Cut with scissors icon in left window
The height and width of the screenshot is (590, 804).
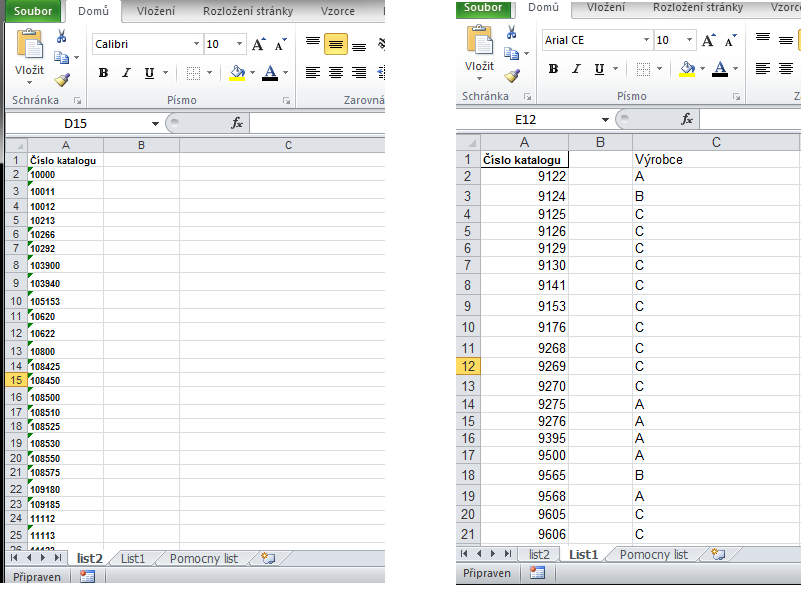[62, 36]
